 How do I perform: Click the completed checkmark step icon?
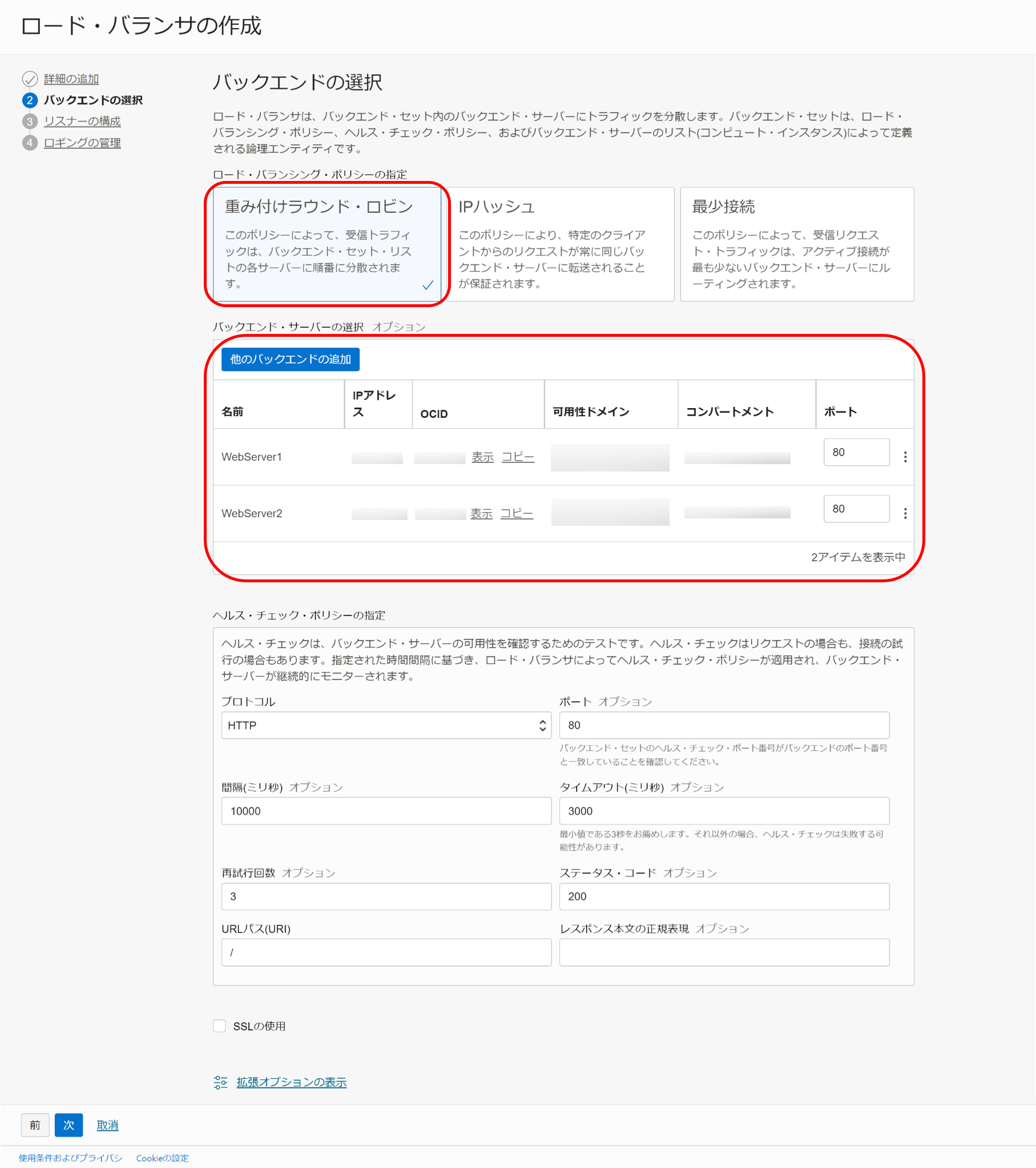click(30, 79)
